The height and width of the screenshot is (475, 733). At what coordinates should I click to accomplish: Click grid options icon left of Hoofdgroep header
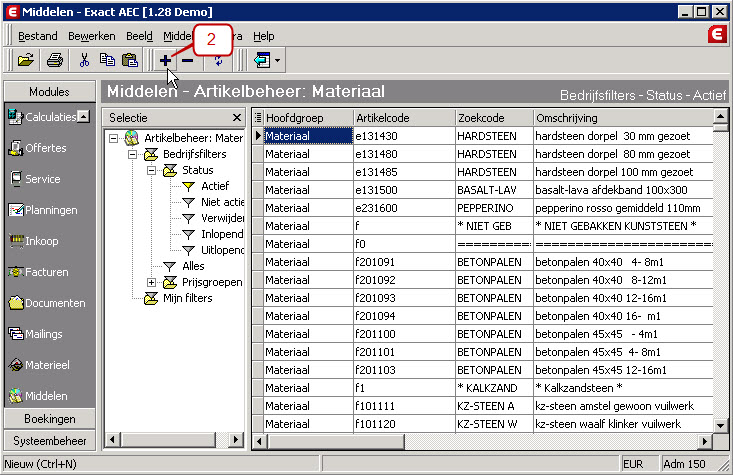pos(258,118)
